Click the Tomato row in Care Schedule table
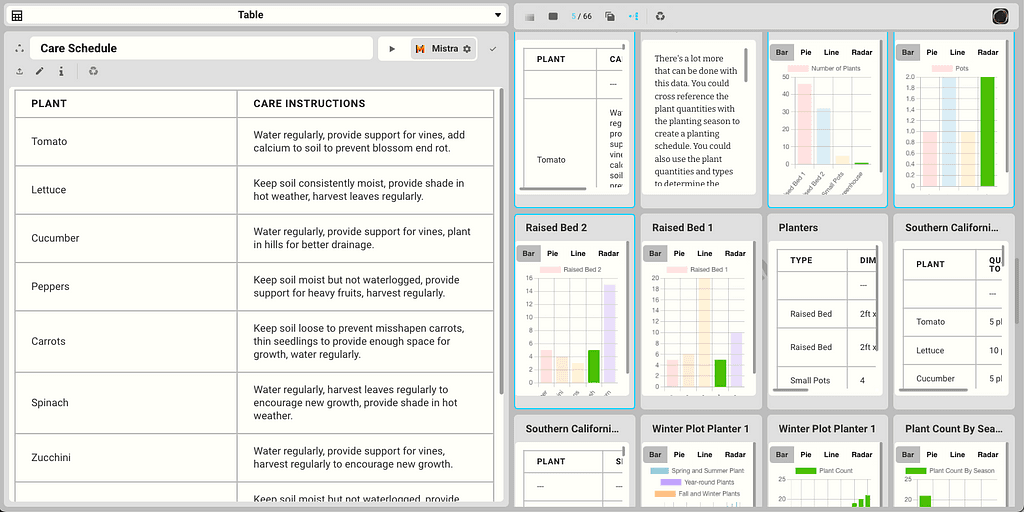Image resolution: width=1024 pixels, height=512 pixels. tap(254, 142)
